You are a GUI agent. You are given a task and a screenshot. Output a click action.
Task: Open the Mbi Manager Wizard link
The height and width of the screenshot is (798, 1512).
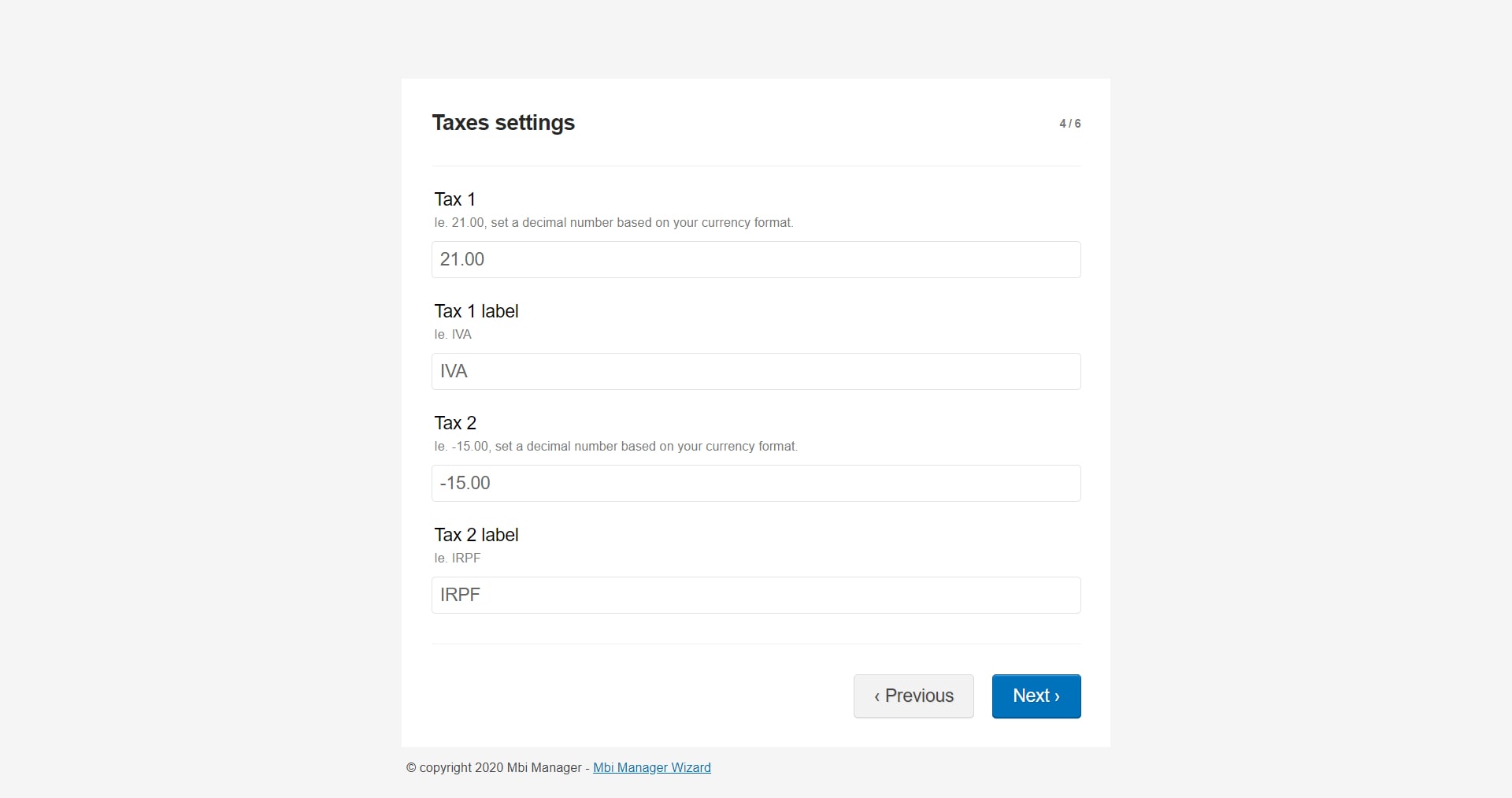(651, 767)
